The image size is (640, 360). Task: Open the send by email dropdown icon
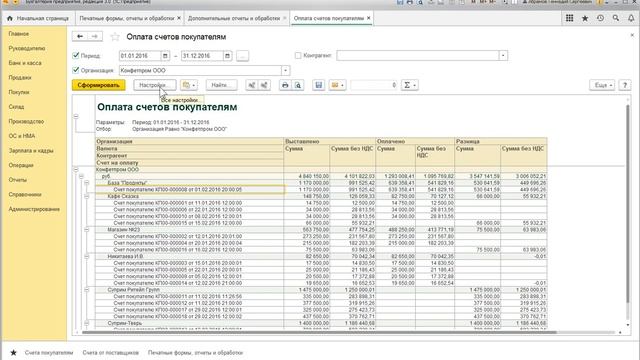coord(337,85)
